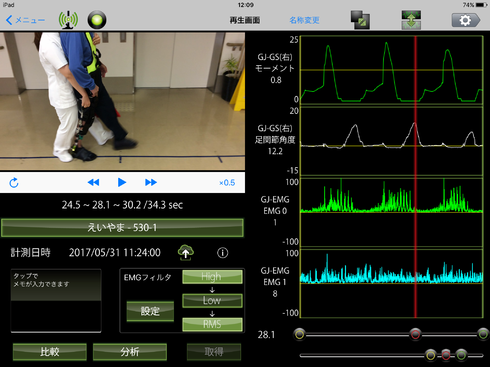This screenshot has width=490, height=367.
Task: Toggle the Low EMG filter
Action: click(212, 300)
